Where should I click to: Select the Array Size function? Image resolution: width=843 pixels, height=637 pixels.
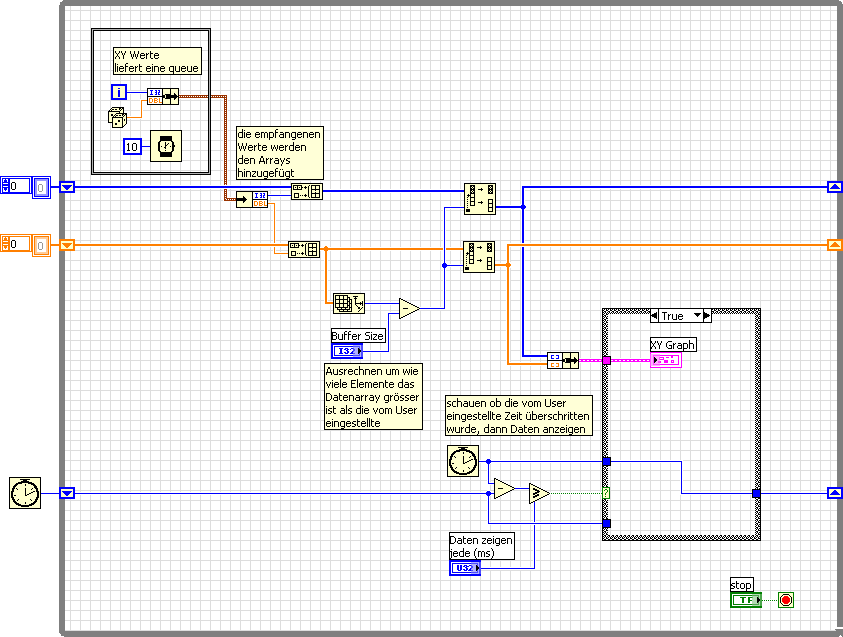(x=349, y=304)
